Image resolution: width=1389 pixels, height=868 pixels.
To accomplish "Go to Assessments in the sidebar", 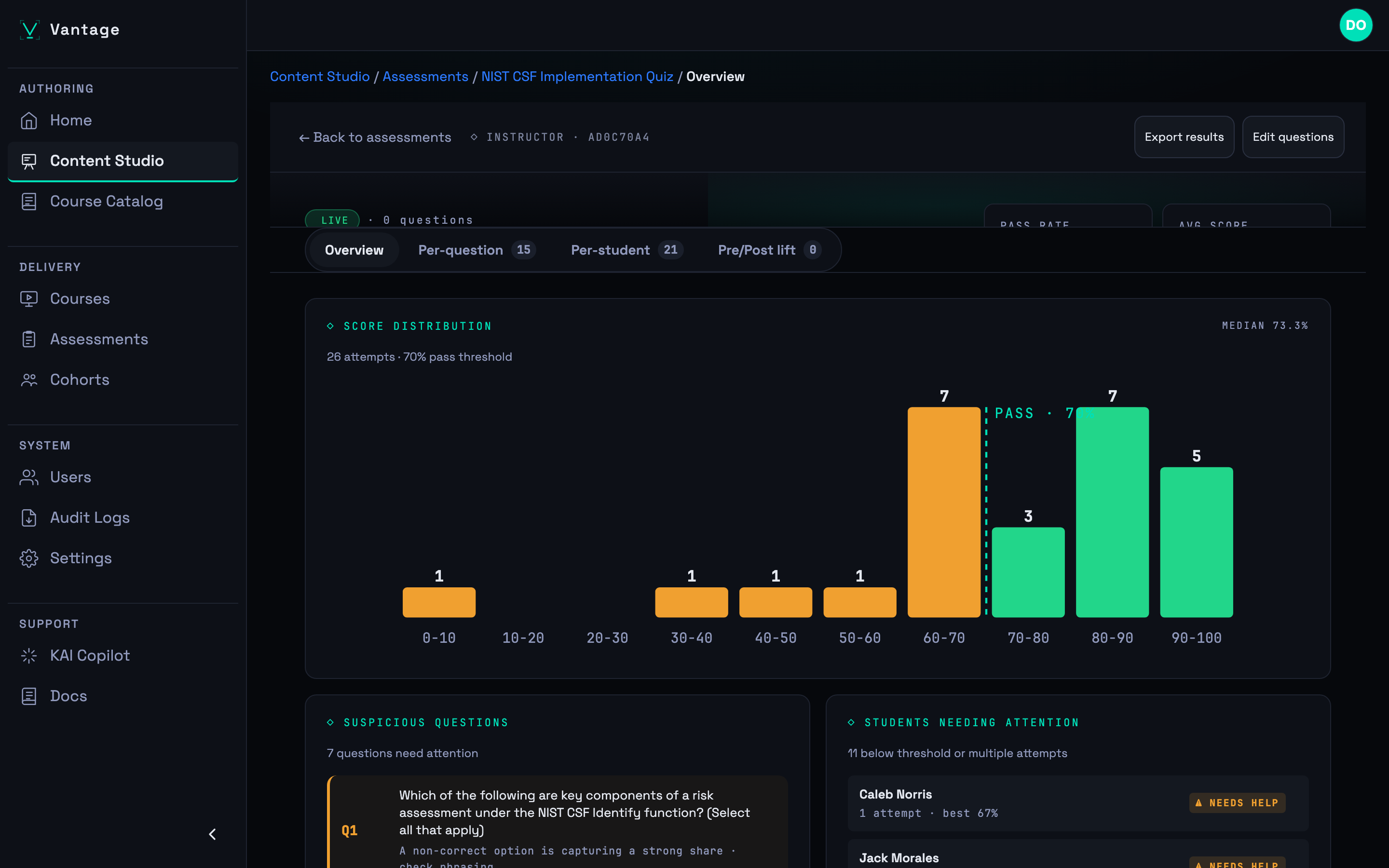I will point(123,339).
